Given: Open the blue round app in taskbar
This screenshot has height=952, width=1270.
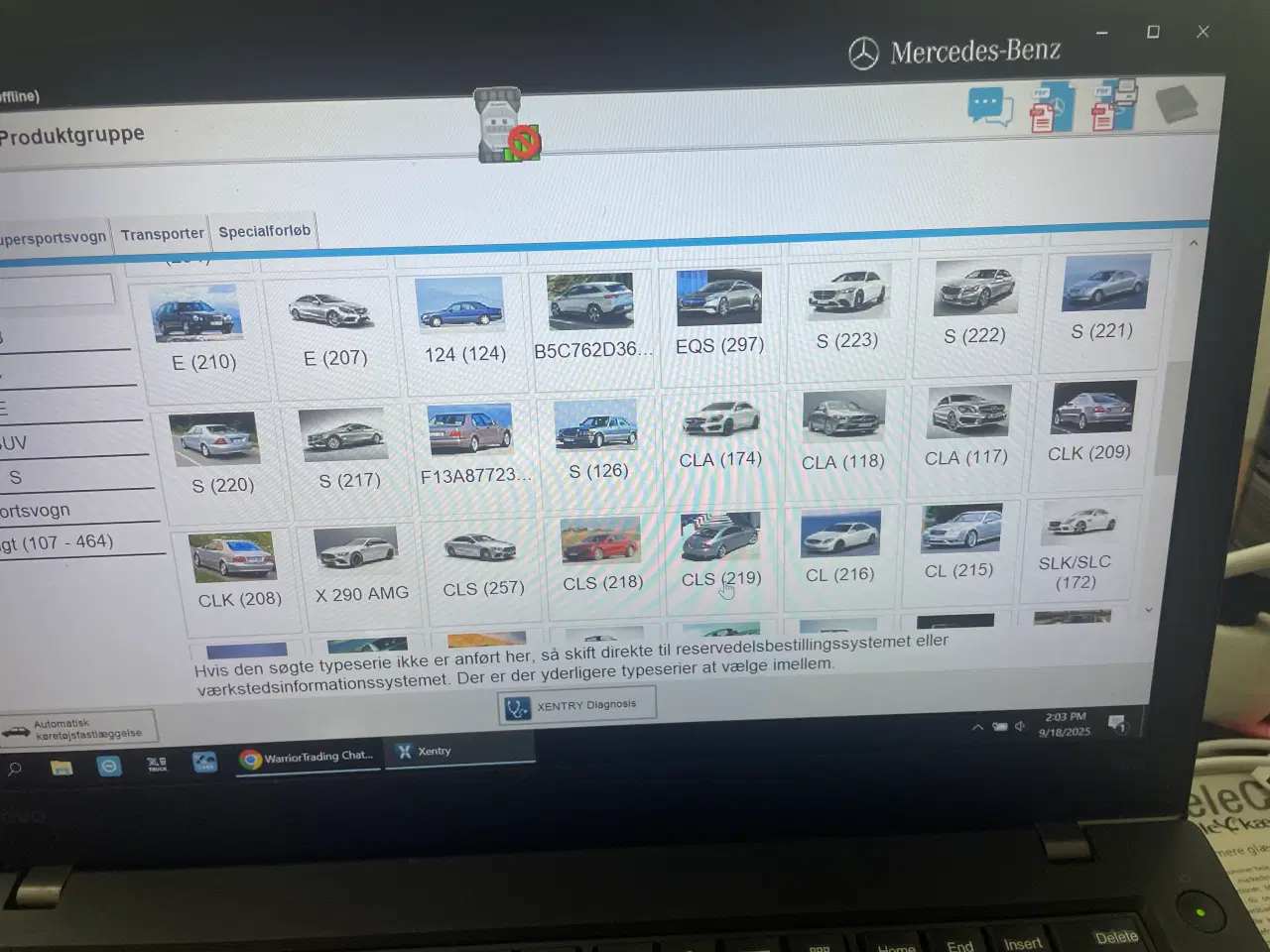Looking at the screenshot, I should tap(109, 766).
